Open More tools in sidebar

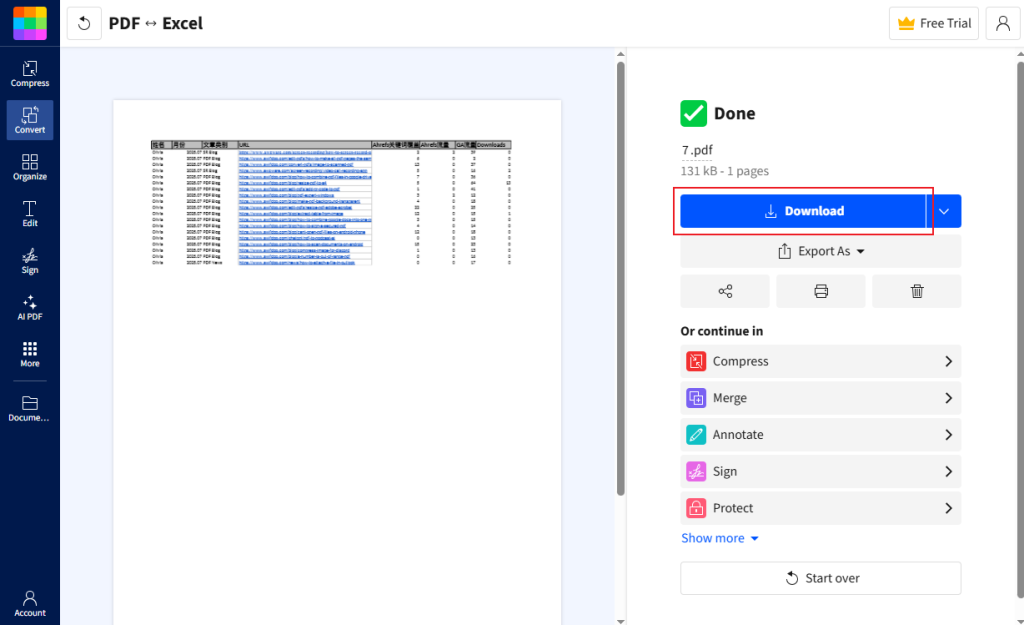point(30,353)
